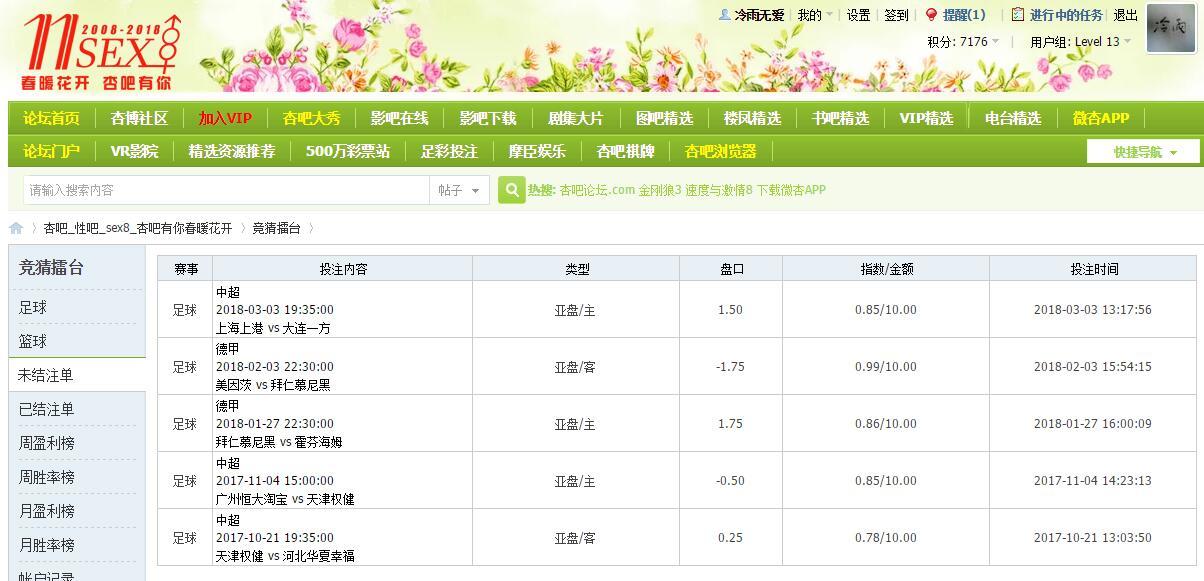1204x581 pixels.
Task: Click the 投注内容 column header
Action: coord(343,269)
